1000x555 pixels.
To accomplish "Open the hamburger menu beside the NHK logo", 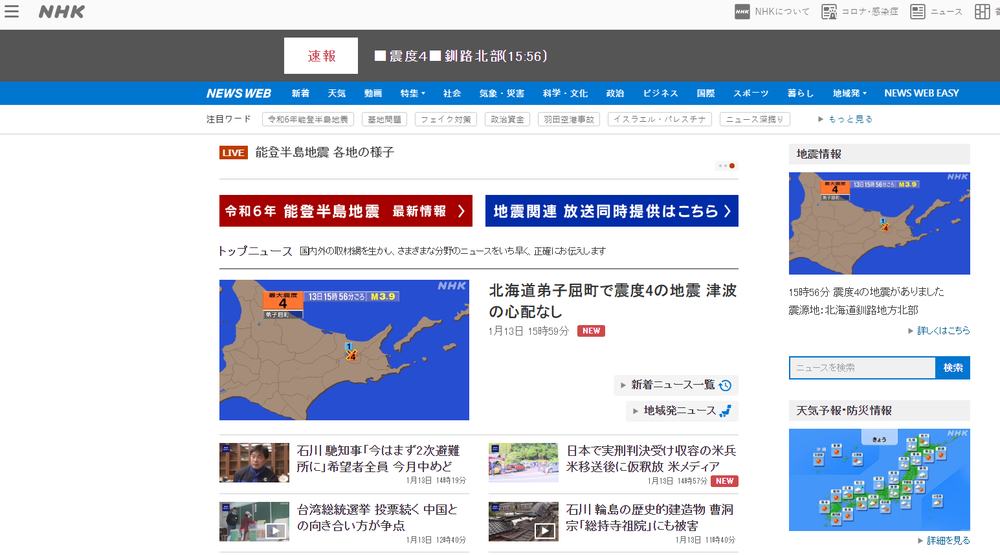I will [x=12, y=12].
